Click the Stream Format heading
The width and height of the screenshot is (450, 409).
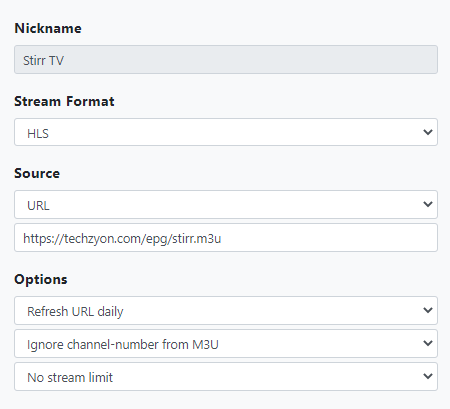(x=64, y=101)
